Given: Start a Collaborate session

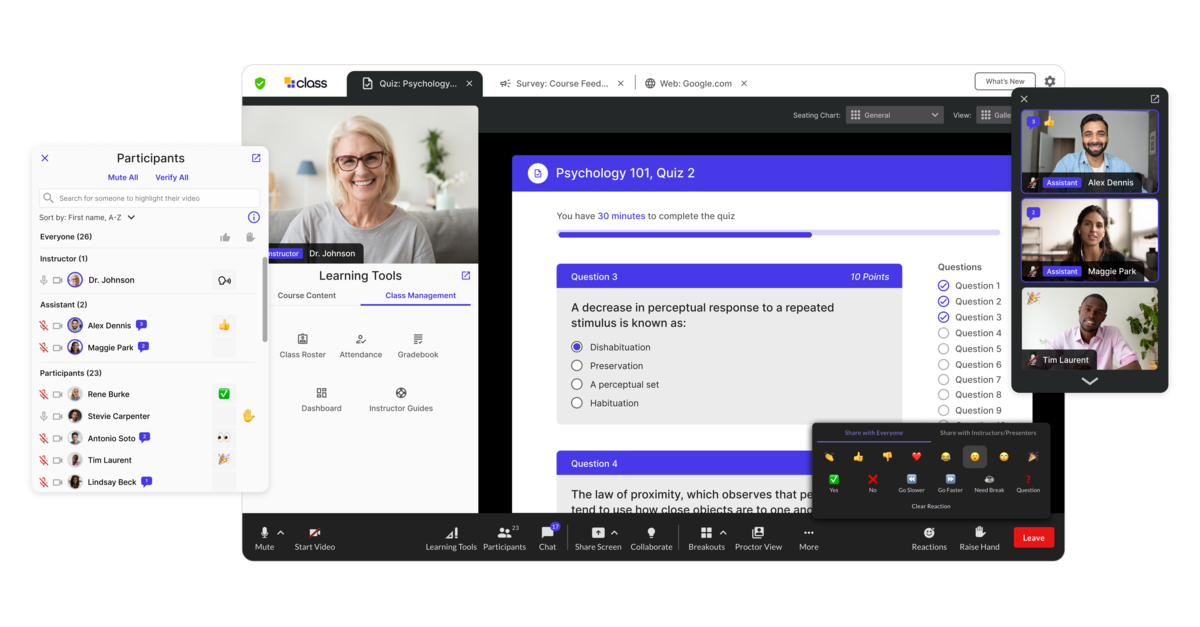Looking at the screenshot, I should pyautogui.click(x=651, y=537).
